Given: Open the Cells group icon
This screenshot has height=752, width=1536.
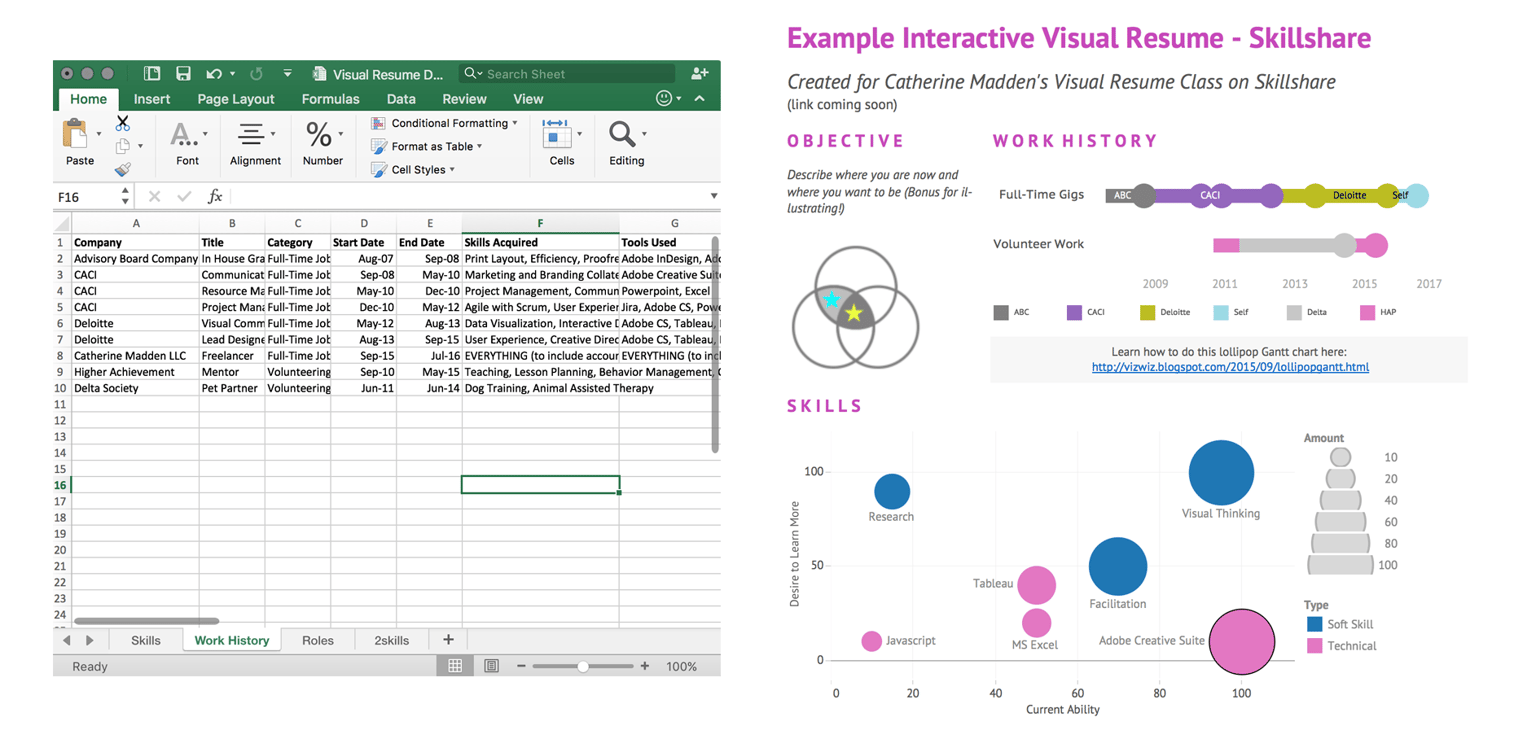Looking at the screenshot, I should [556, 134].
